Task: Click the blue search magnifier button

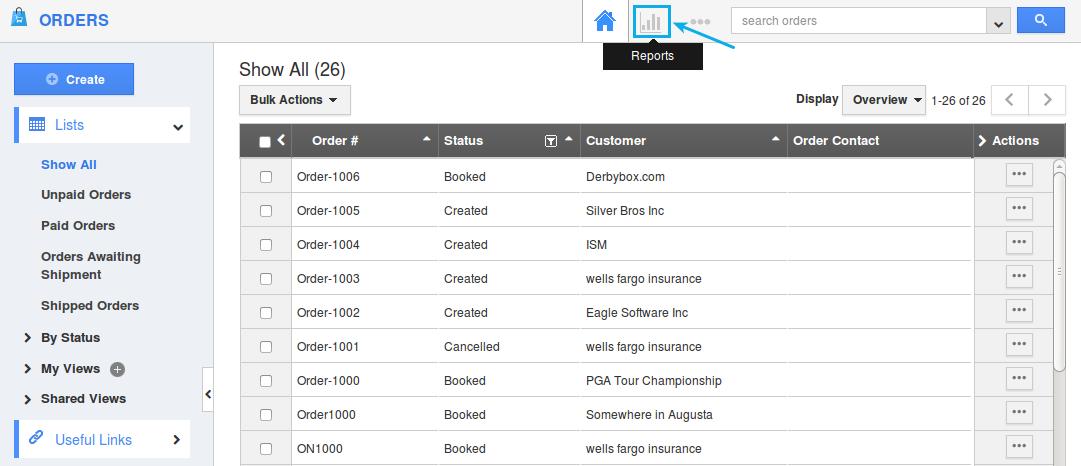Action: click(1040, 20)
